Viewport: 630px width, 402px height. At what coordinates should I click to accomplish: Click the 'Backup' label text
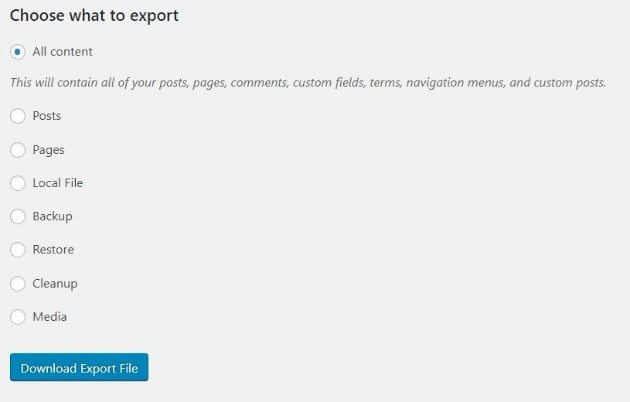pyautogui.click(x=52, y=216)
